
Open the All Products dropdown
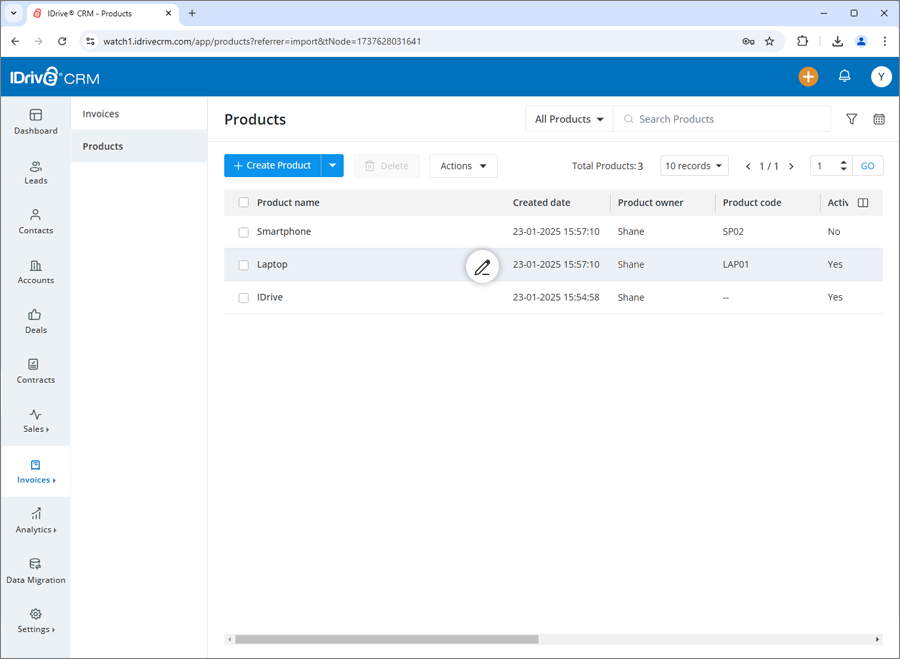point(568,118)
